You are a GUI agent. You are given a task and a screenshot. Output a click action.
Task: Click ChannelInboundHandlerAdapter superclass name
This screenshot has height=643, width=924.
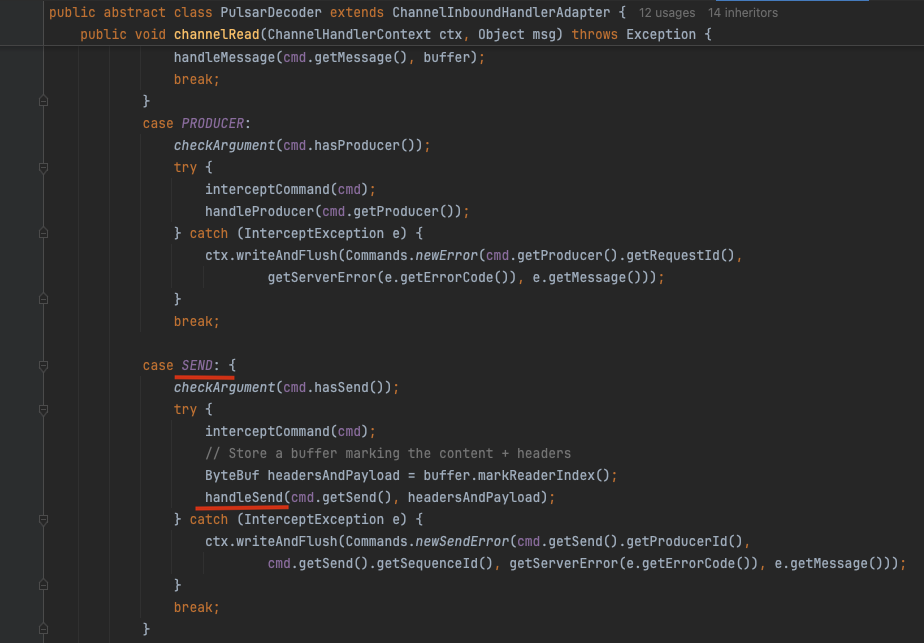[501, 12]
